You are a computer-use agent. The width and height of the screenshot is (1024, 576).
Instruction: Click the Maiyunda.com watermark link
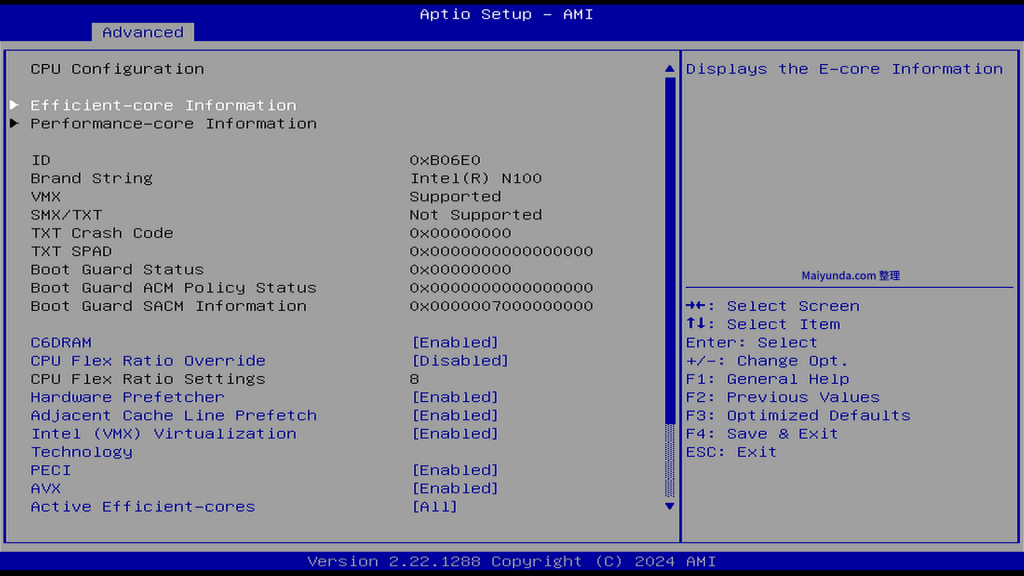(x=851, y=276)
